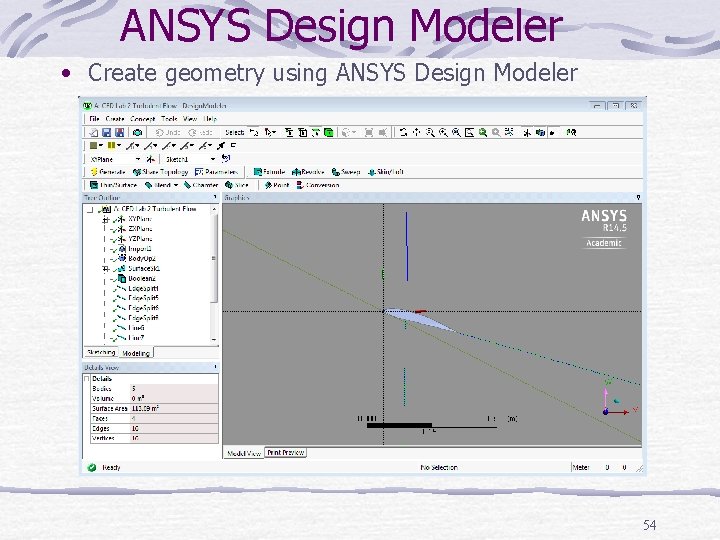This screenshot has width=720, height=540.
Task: Collapse the Details section in Details View
Action: coord(87,379)
